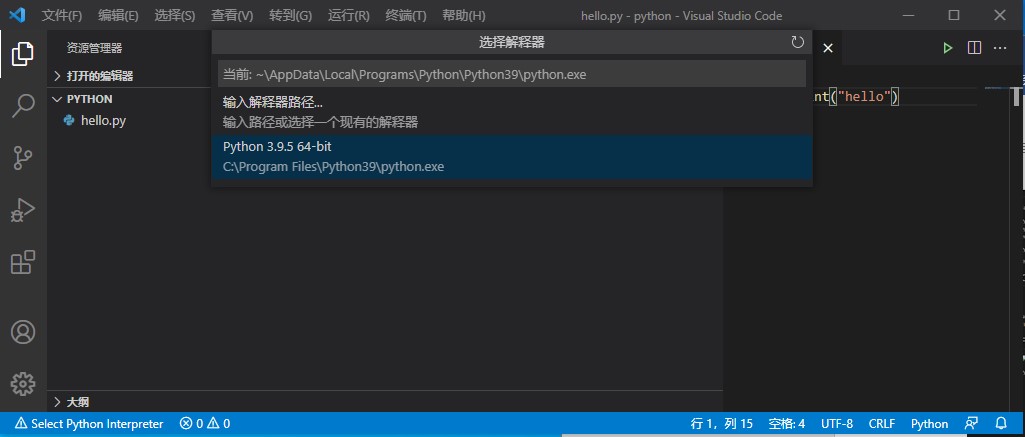Viewport: 1025px width, 437px height.
Task: Open the 终端(T) menu
Action: (x=405, y=16)
